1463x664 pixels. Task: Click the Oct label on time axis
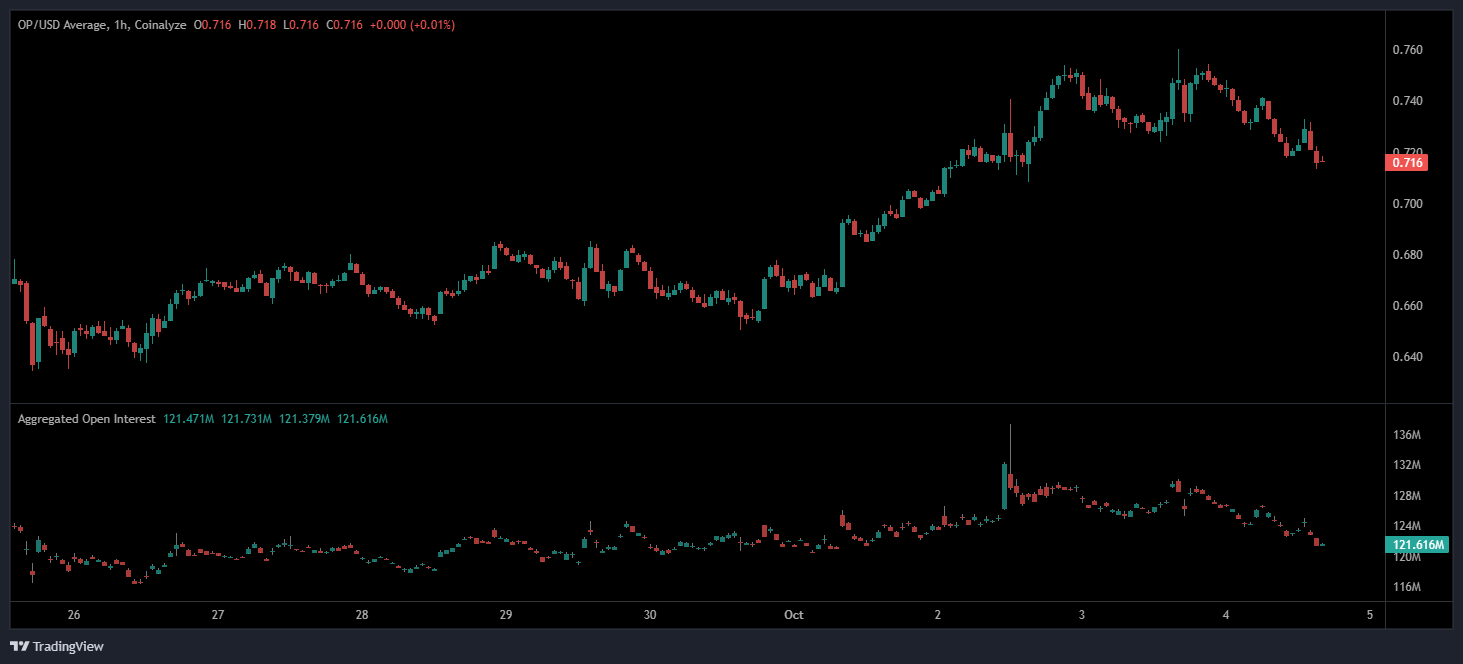click(794, 614)
